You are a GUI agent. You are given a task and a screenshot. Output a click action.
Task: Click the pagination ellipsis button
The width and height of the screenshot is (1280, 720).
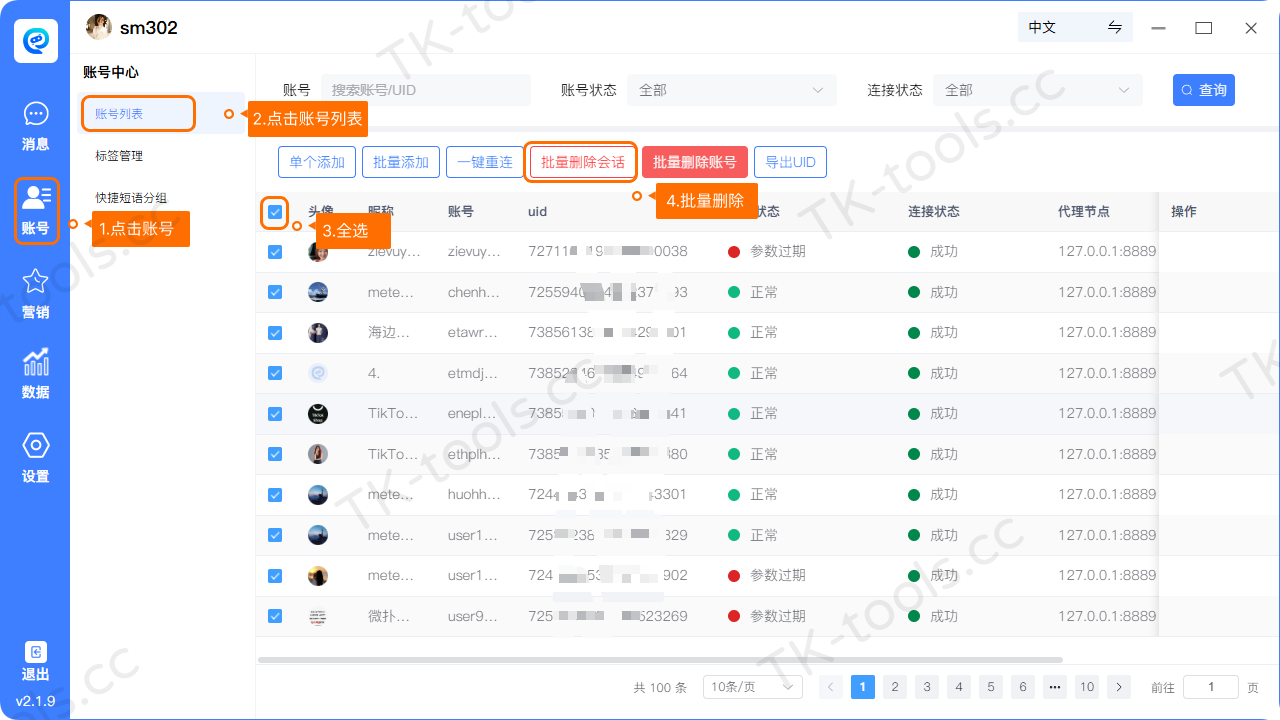(1054, 687)
